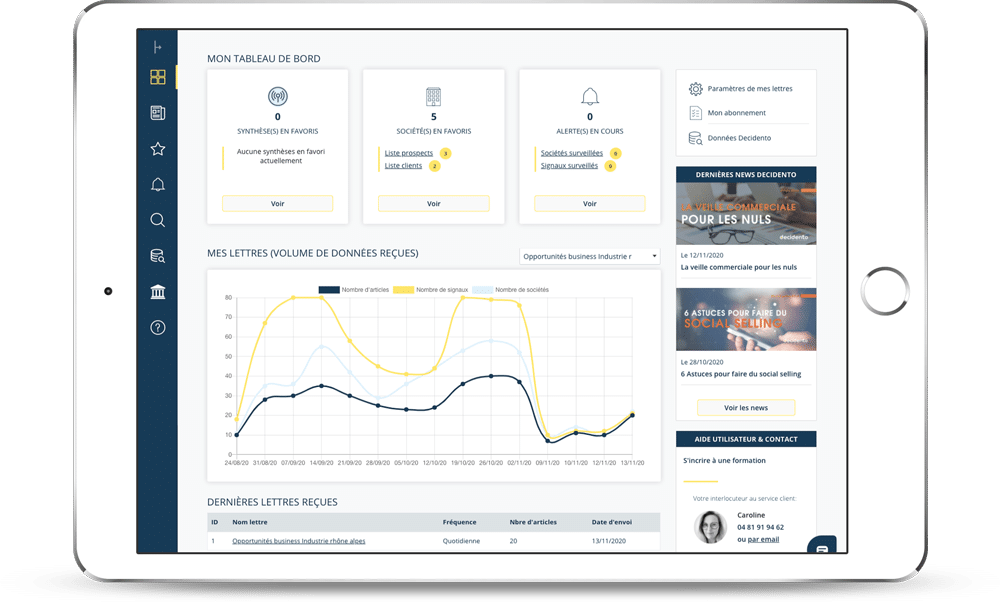This screenshot has width=1000, height=603.
Task: Open the Opportunités business Industrie dropdown
Action: click(x=590, y=257)
